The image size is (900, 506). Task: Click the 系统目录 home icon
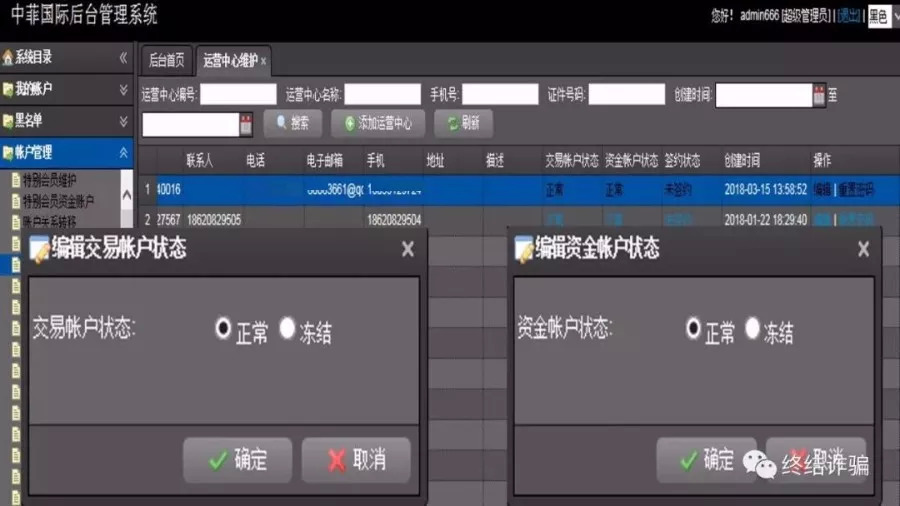[x=7, y=57]
